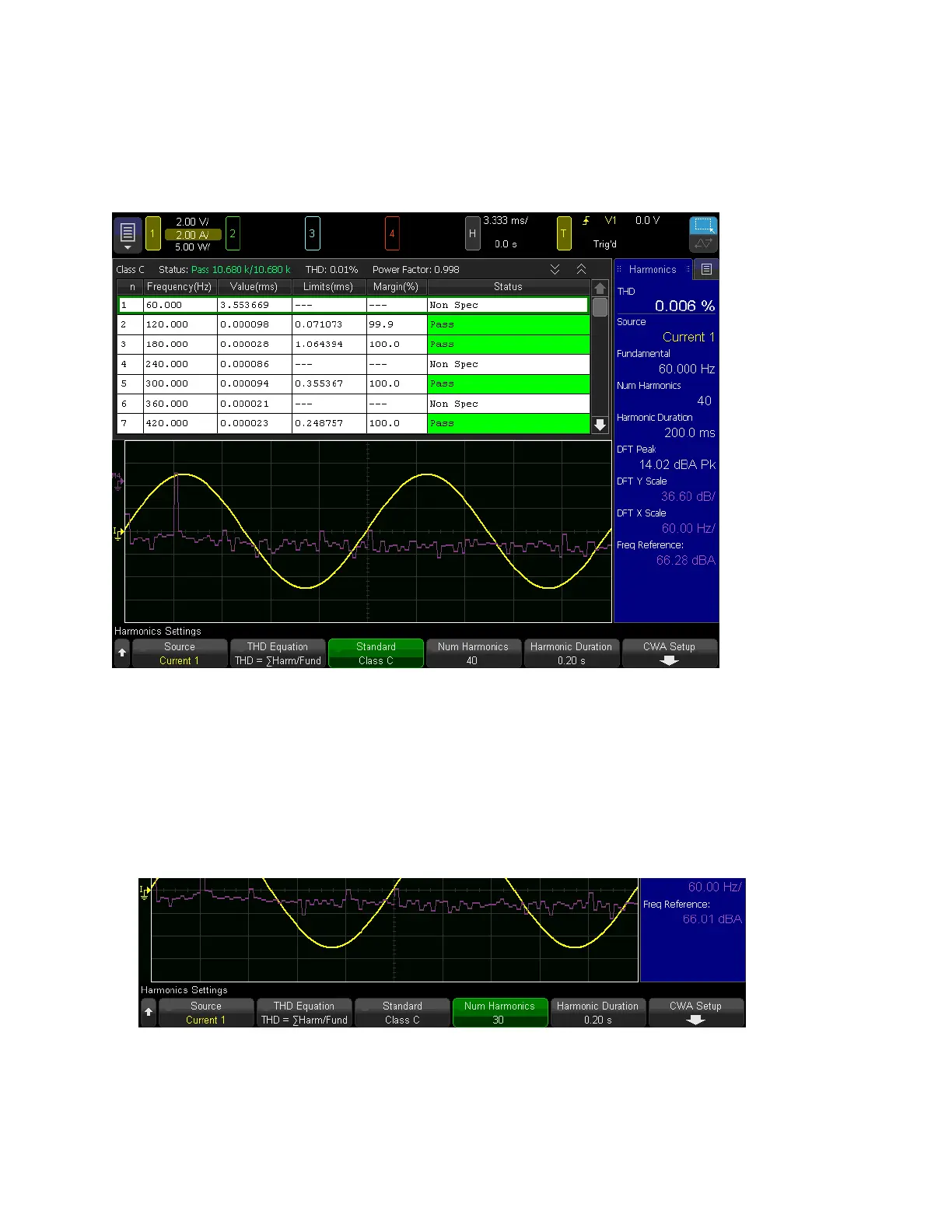Click the M4 math ground marker
The height and width of the screenshot is (1232, 952).
click(x=117, y=480)
